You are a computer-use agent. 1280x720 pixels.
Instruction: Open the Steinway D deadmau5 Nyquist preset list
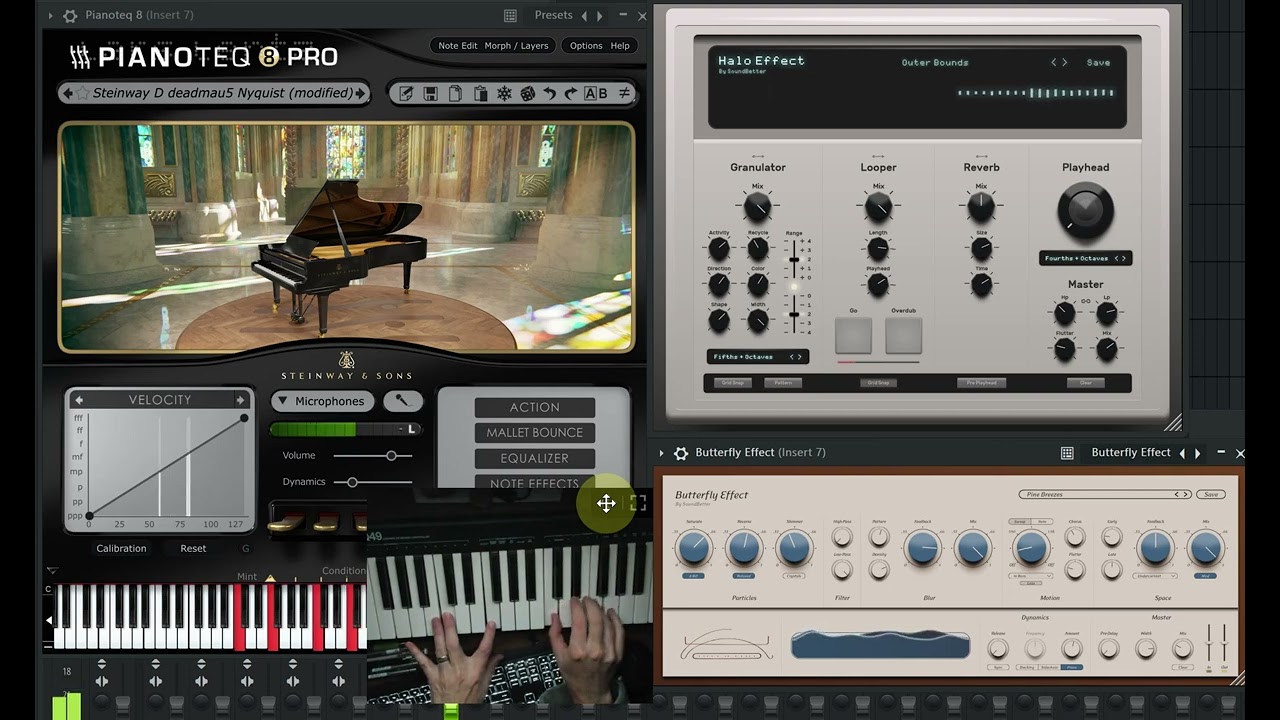(222, 93)
